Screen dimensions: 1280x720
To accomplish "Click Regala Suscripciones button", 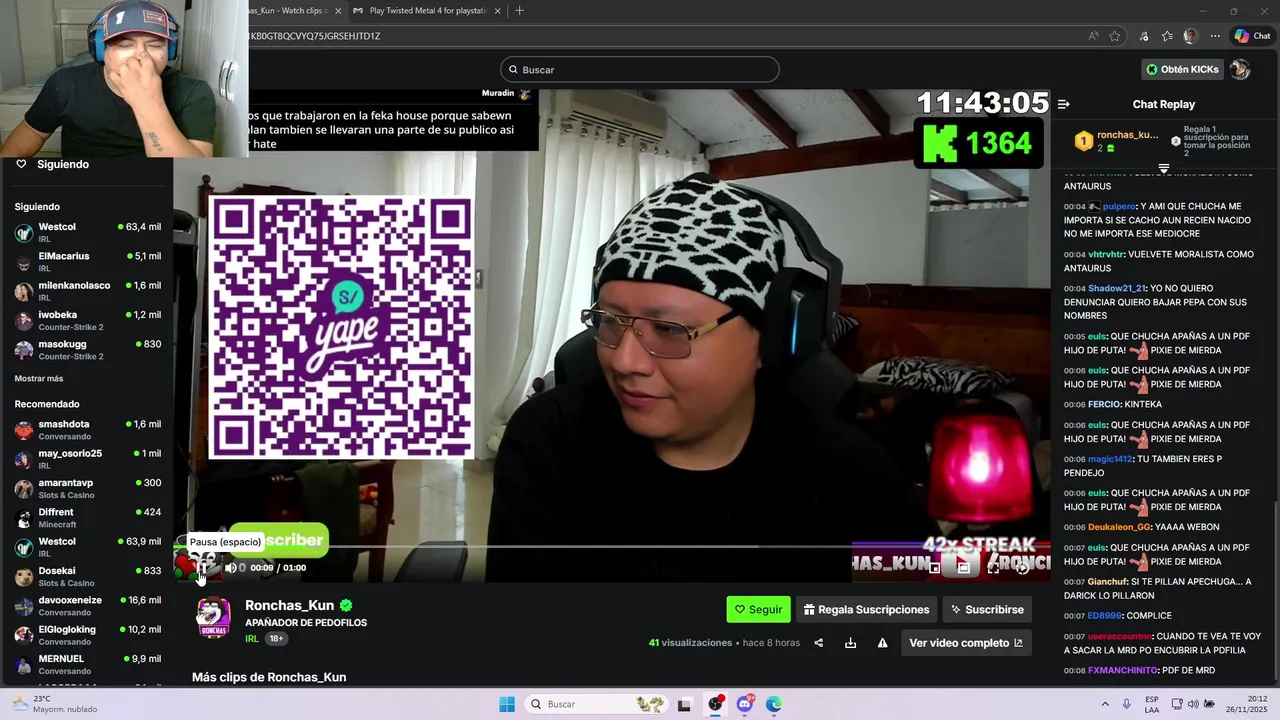I will coord(866,609).
